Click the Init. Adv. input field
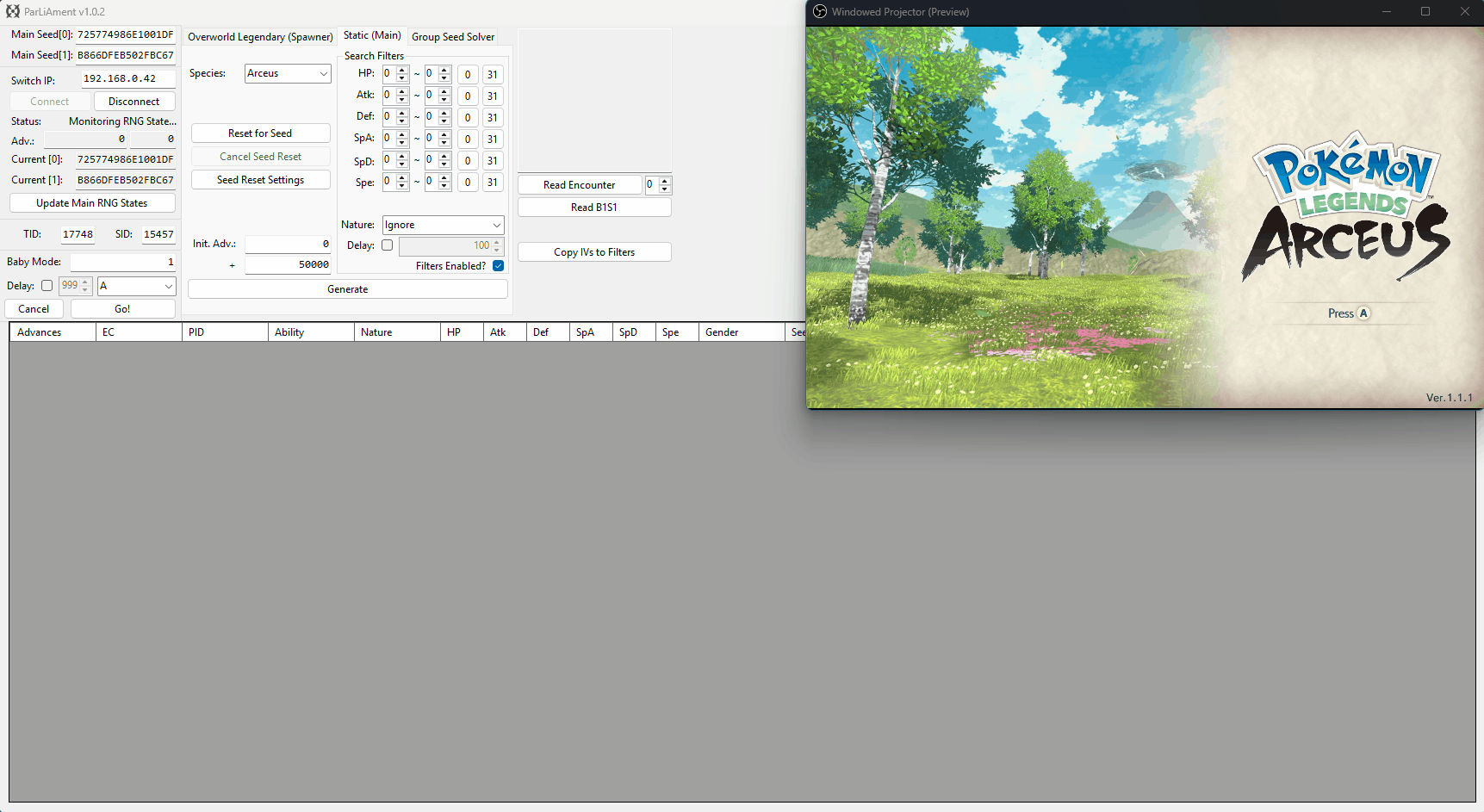The width and height of the screenshot is (1484, 812). (288, 245)
